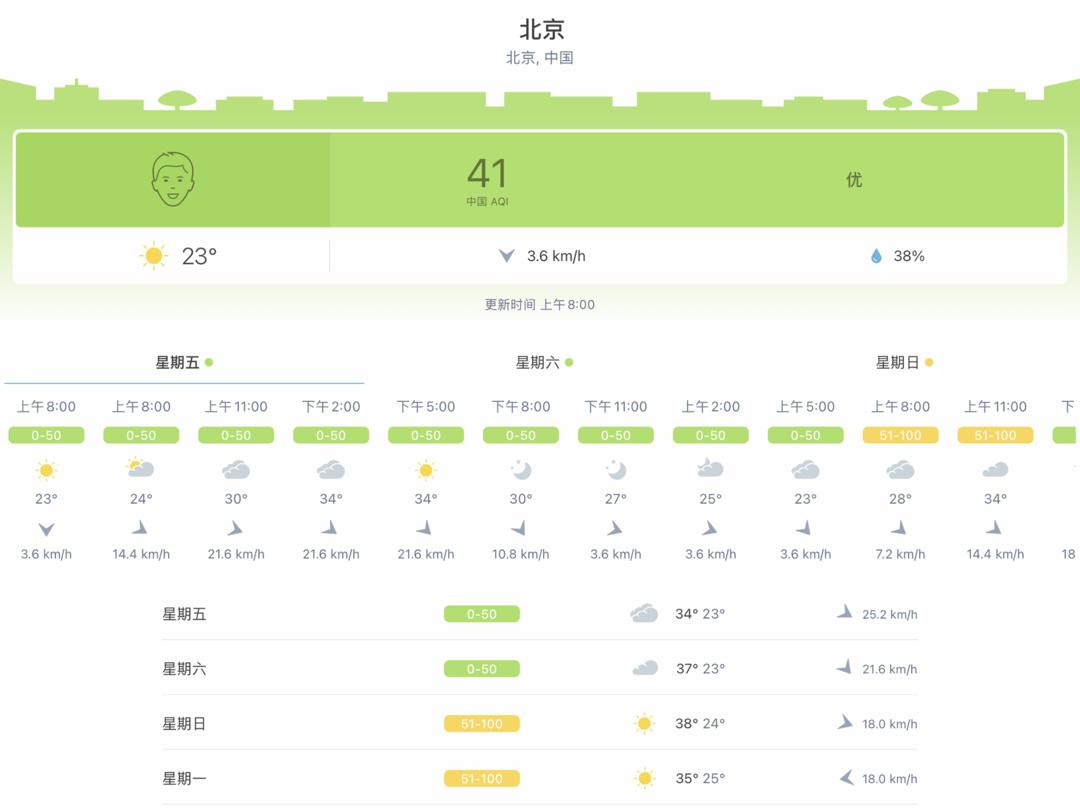Click the sun icon in the 星期一 row
The width and height of the screenshot is (1080, 810).
645,777
